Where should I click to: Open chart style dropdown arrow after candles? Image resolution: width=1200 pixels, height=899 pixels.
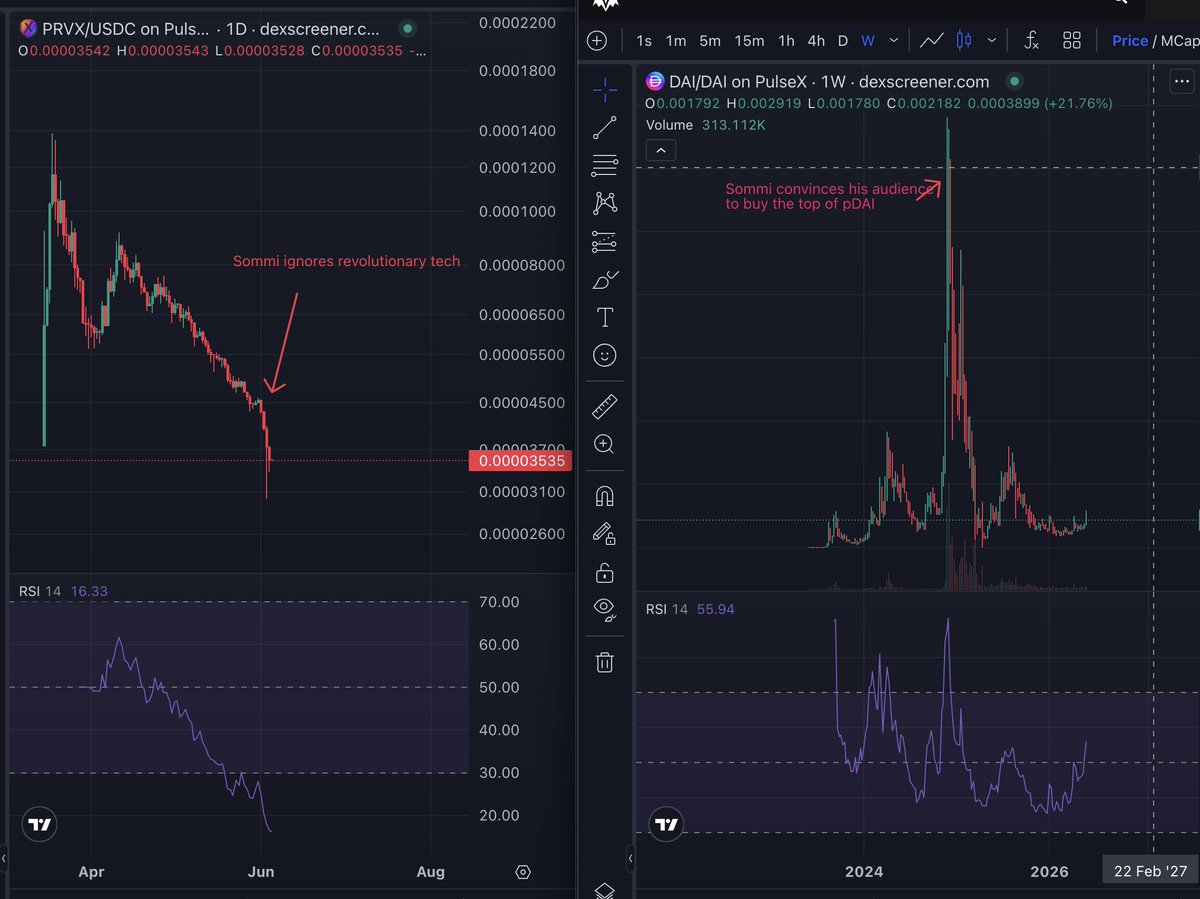pos(992,41)
